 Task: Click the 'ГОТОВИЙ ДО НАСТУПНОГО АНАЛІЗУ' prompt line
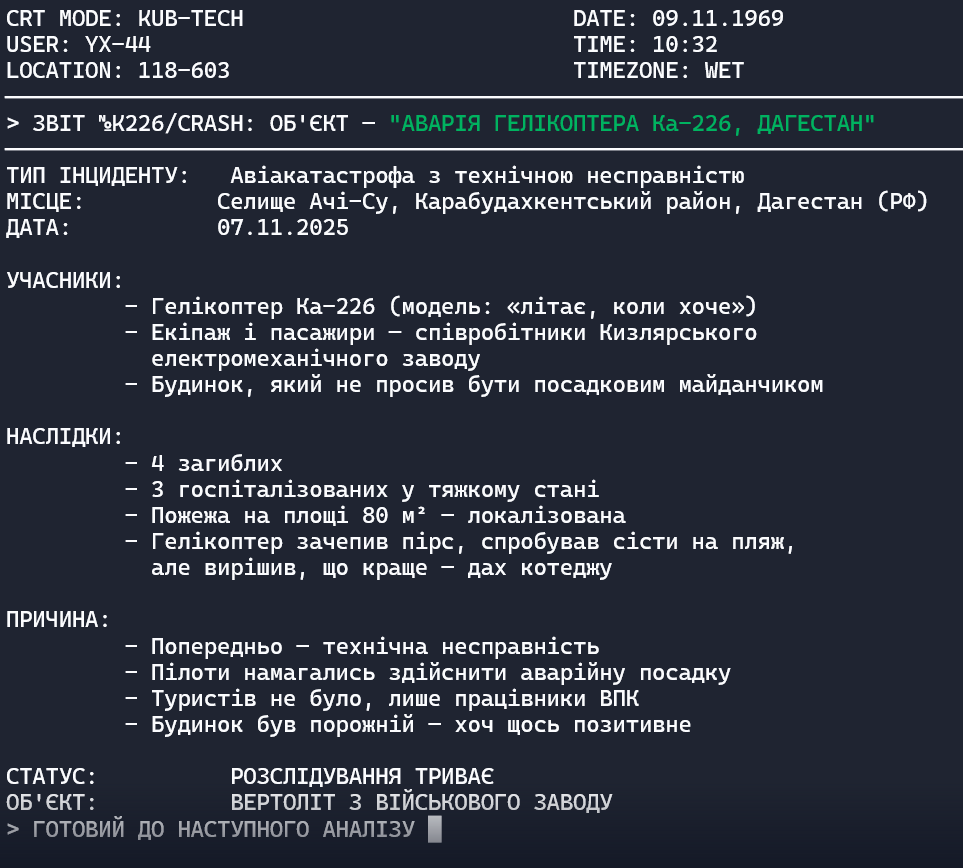tap(223, 829)
